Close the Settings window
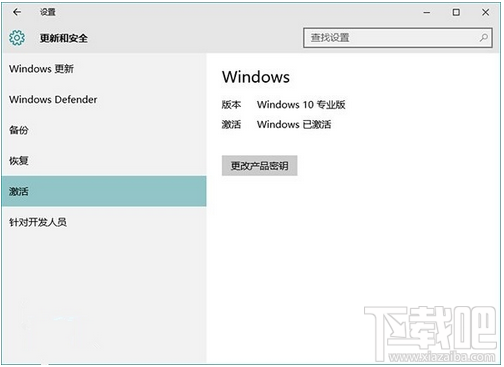Viewport: 504px width, 367px height. [485, 13]
